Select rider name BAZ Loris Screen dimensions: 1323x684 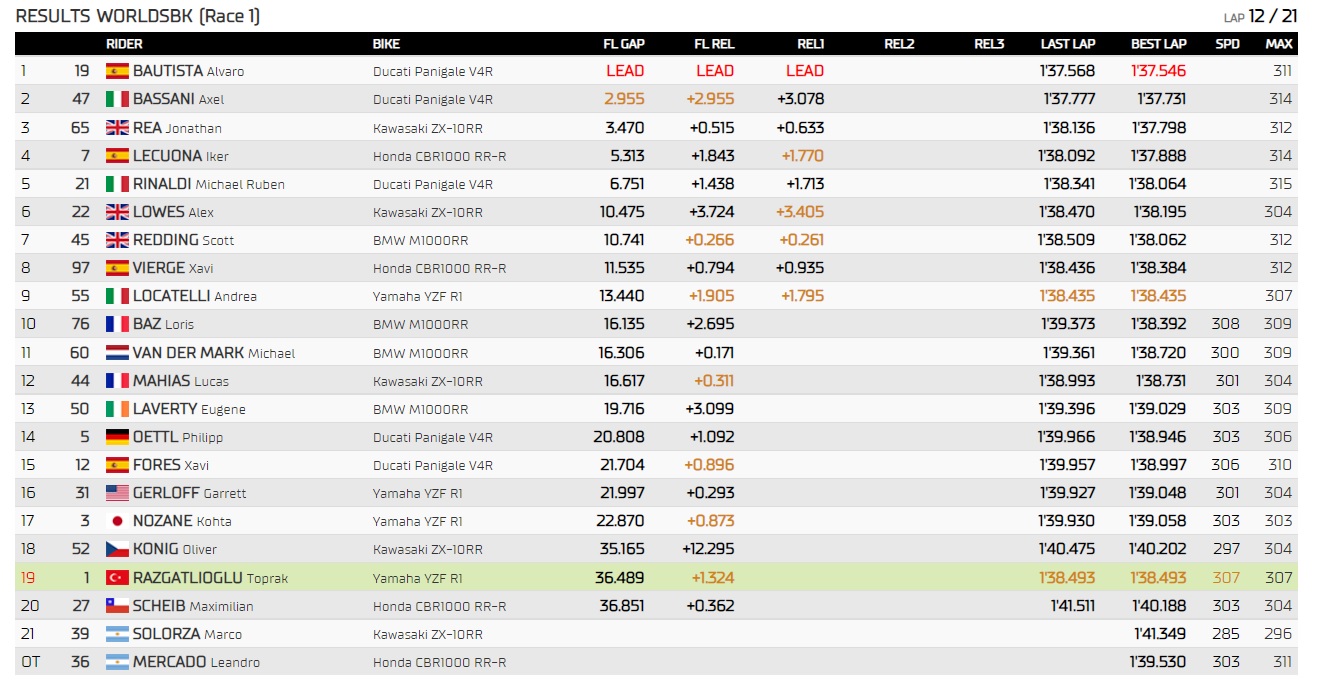163,324
